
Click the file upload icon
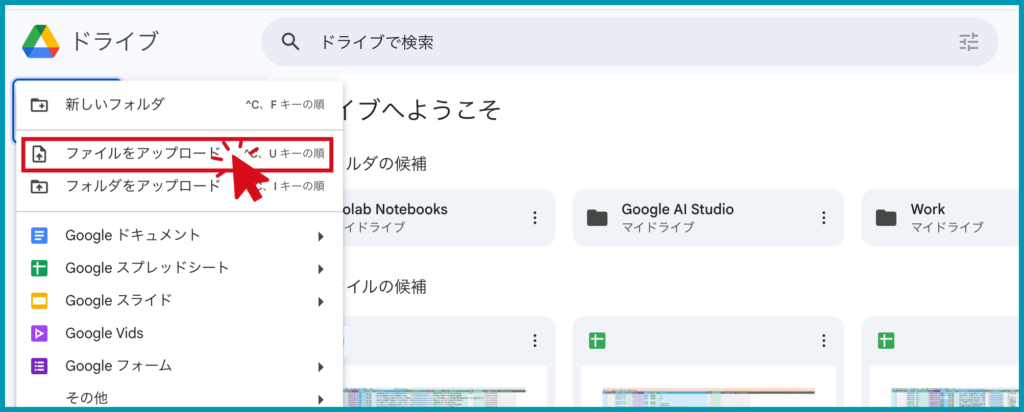tap(40, 154)
